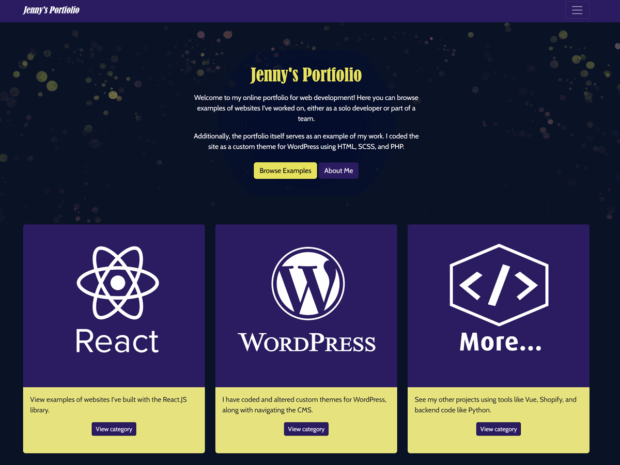
Task: Open the About Me button
Action: pos(338,170)
